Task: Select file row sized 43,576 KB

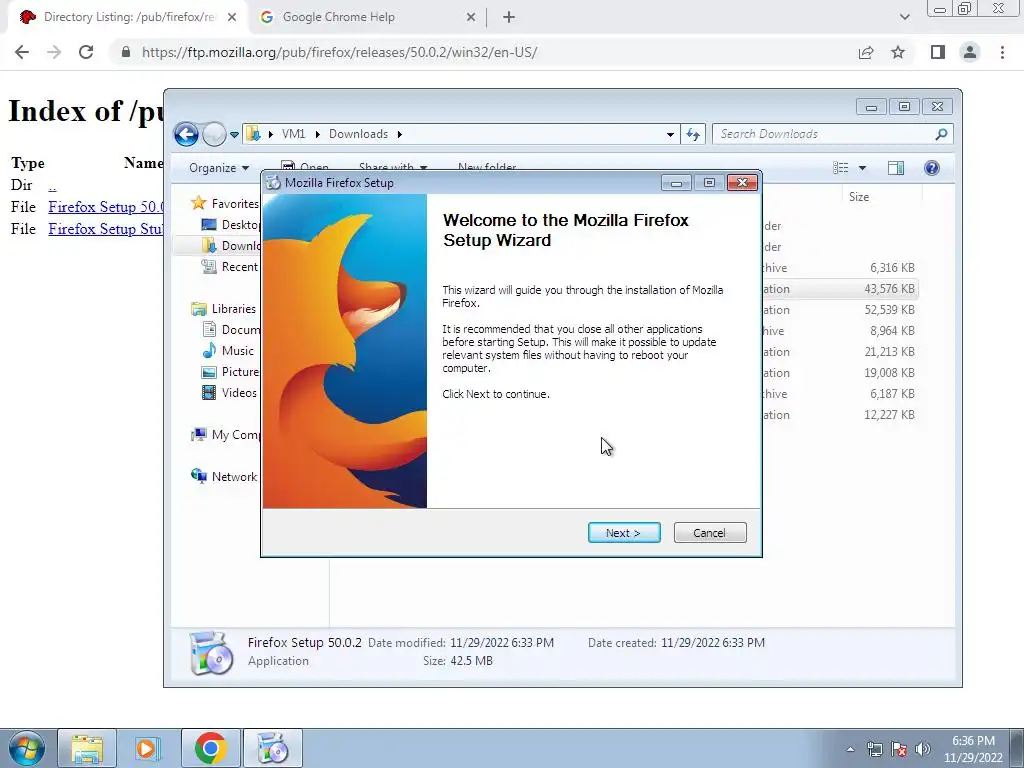Action: coord(839,289)
